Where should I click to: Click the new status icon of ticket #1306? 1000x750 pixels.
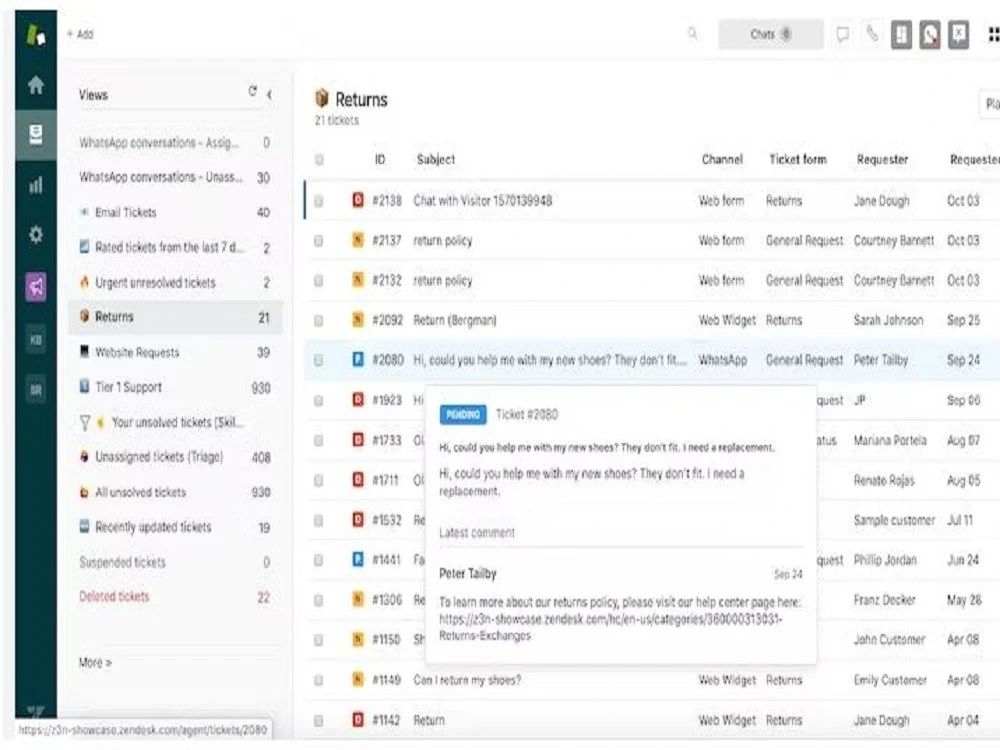358,599
